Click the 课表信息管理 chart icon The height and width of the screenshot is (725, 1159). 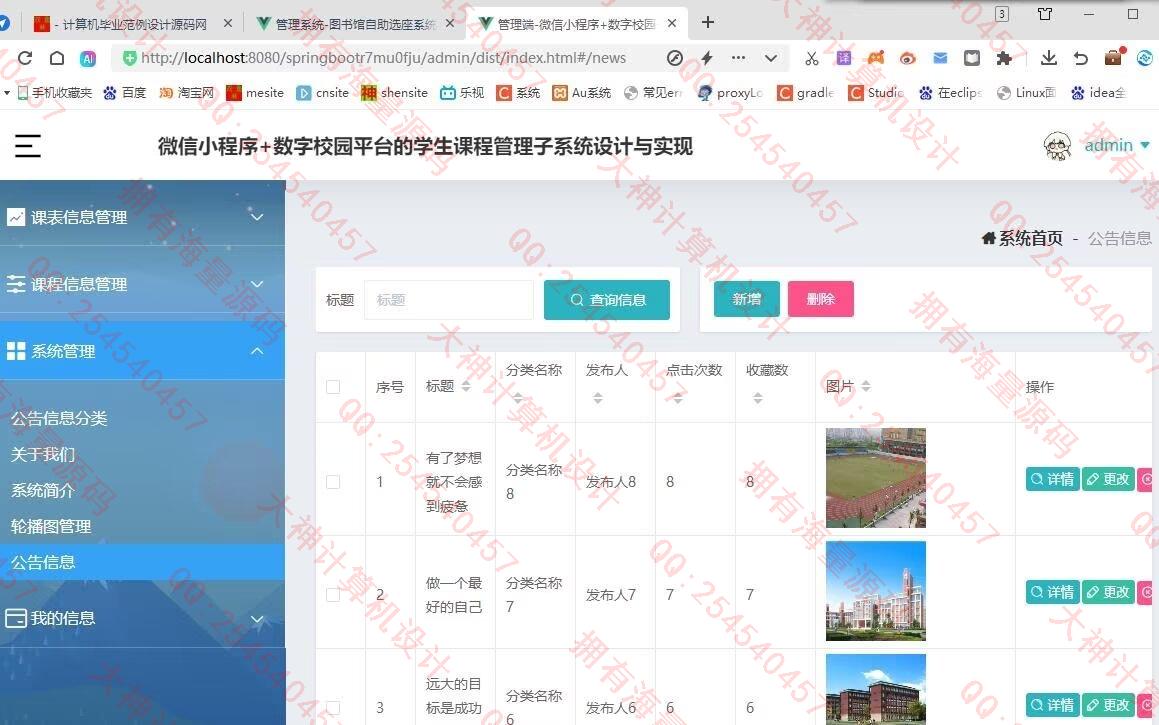(x=16, y=217)
